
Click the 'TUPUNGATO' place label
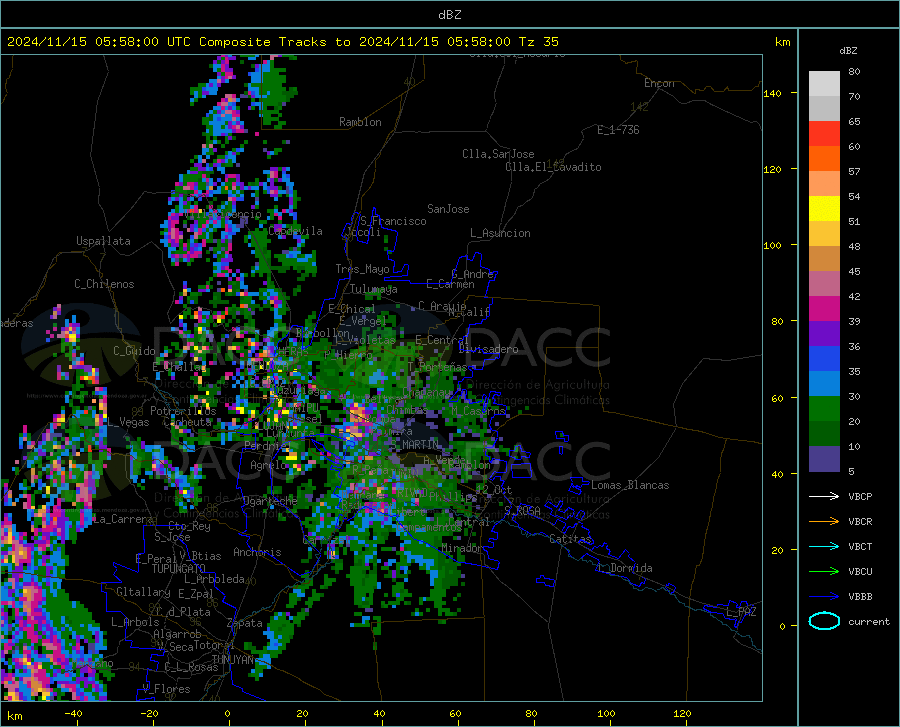tap(179, 569)
